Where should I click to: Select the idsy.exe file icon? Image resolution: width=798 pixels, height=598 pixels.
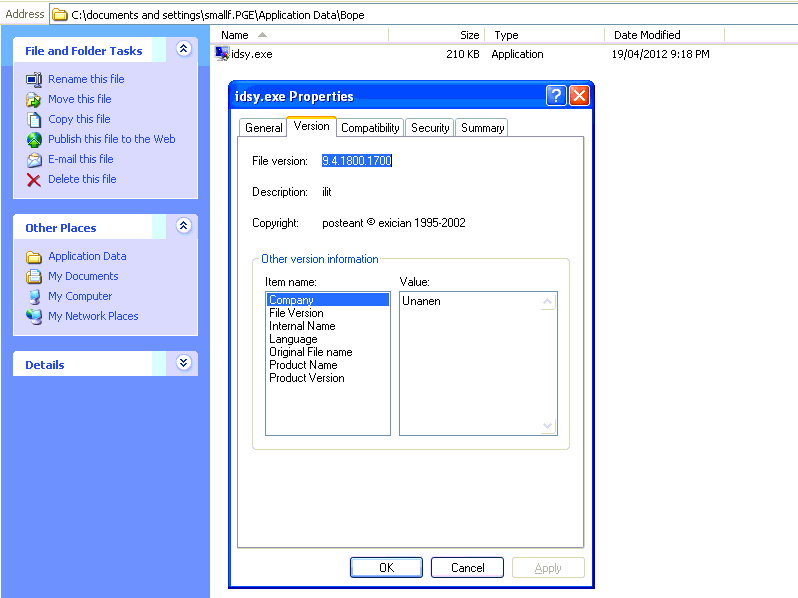pos(222,53)
